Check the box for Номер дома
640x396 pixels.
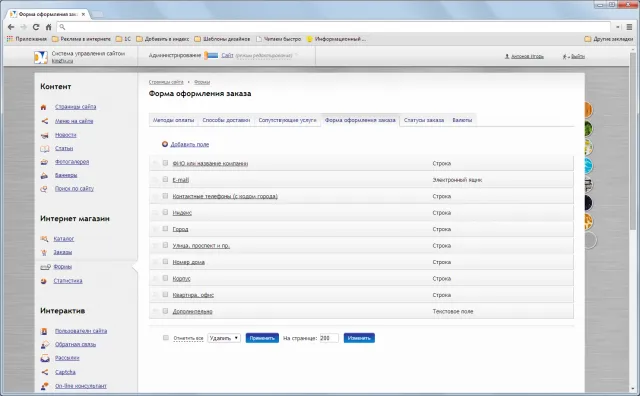pos(165,262)
